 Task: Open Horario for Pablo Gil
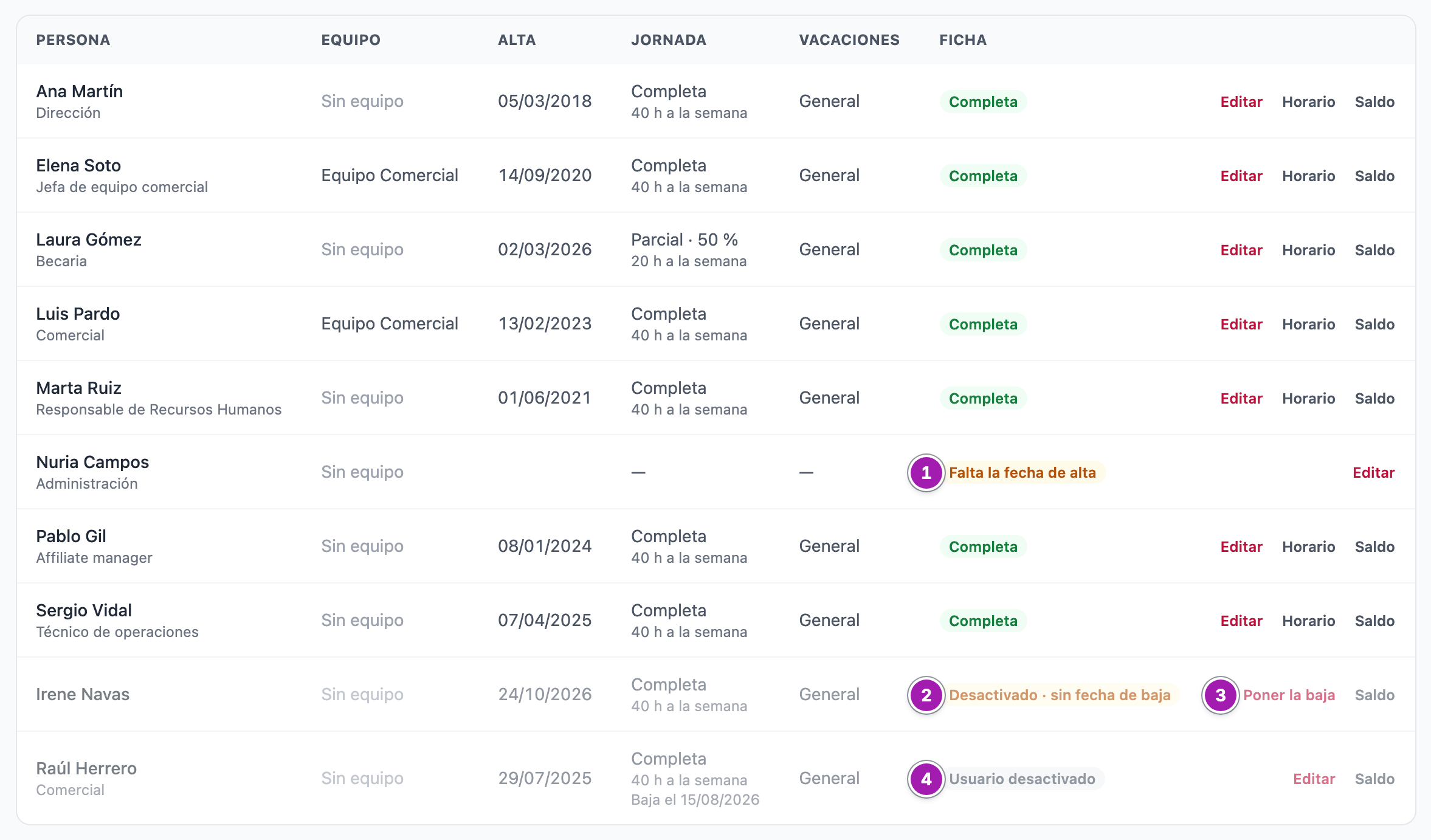point(1308,546)
